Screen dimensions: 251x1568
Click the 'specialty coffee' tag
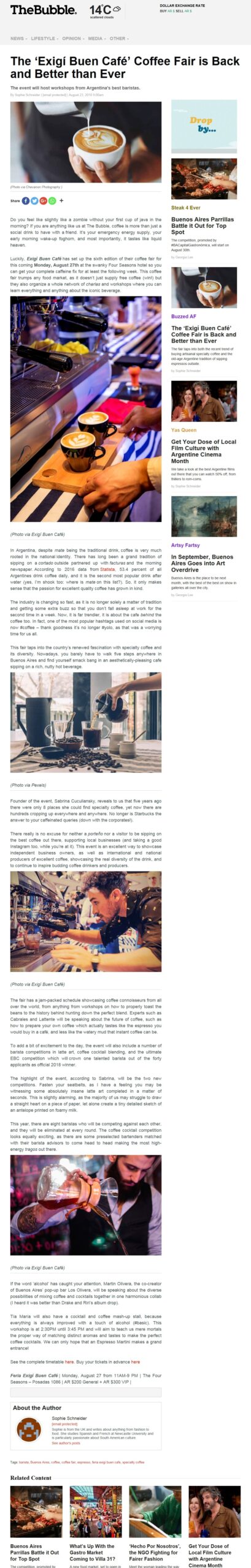coord(133,1462)
